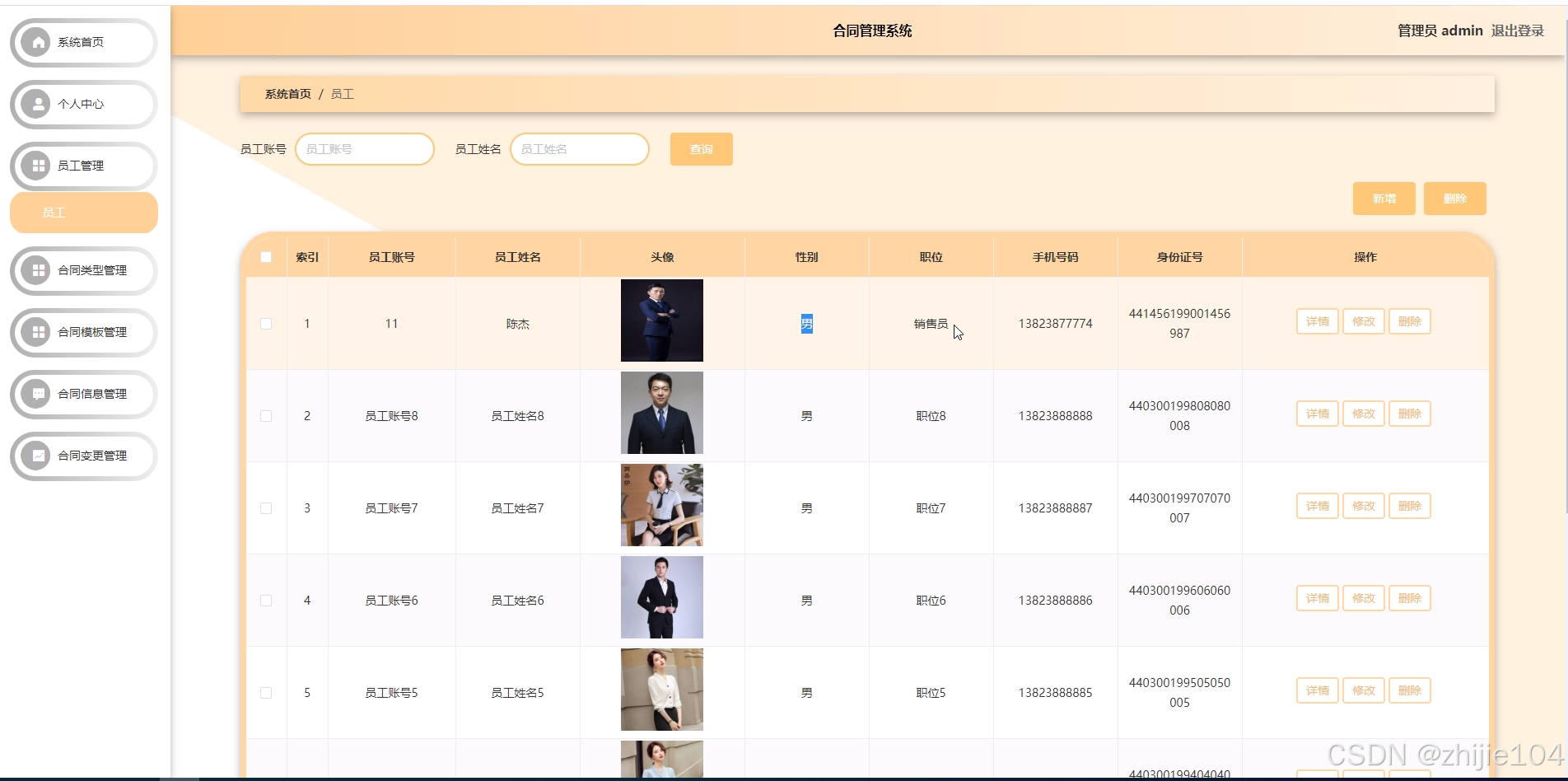Check the checkbox for row 员工账号6

[266, 601]
